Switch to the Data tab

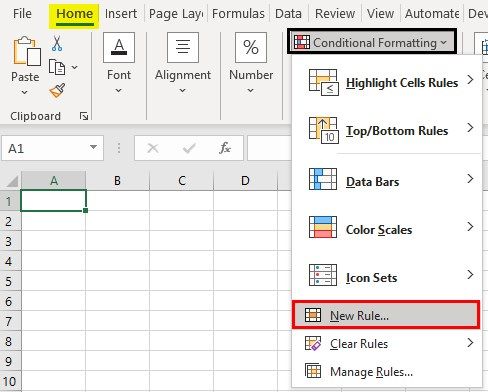[288, 14]
